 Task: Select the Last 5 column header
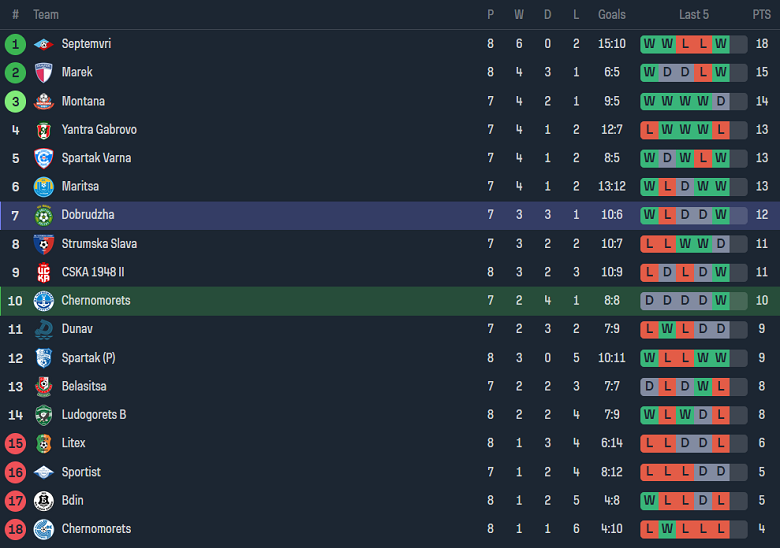694,15
